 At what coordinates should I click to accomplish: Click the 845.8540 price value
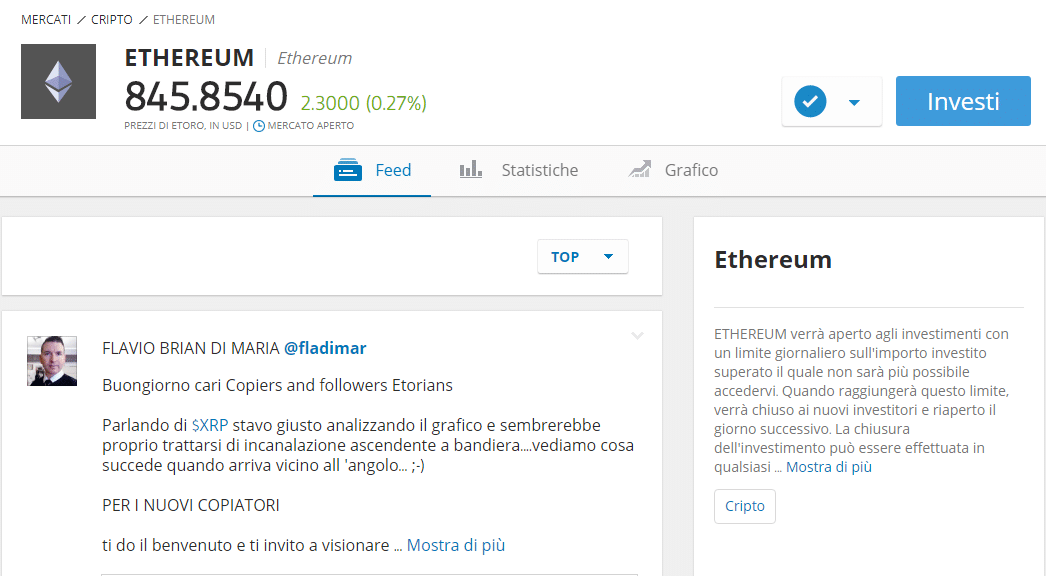pyautogui.click(x=206, y=96)
